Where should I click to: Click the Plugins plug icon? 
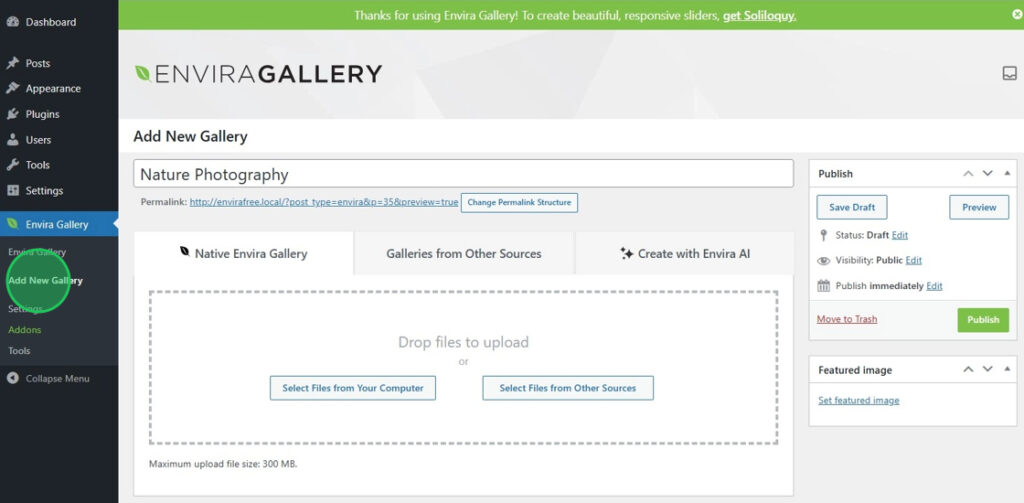(12, 114)
